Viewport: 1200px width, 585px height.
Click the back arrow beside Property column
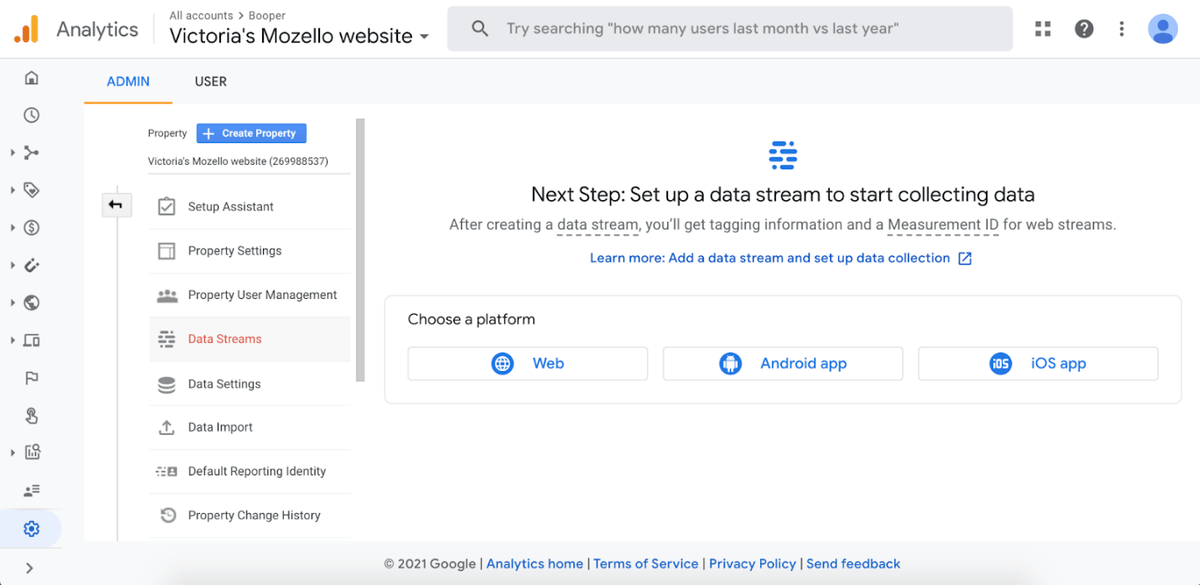click(x=116, y=205)
